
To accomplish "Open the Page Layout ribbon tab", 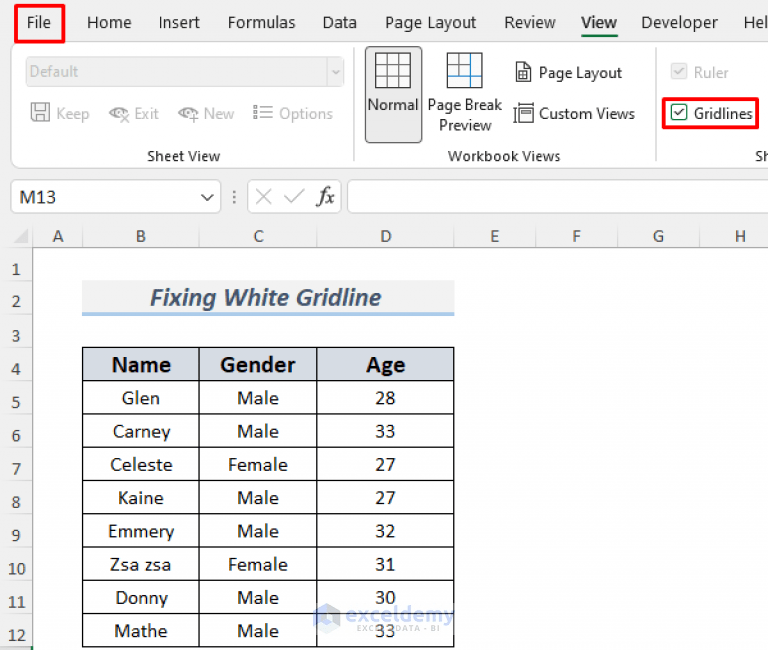I will 431,23.
